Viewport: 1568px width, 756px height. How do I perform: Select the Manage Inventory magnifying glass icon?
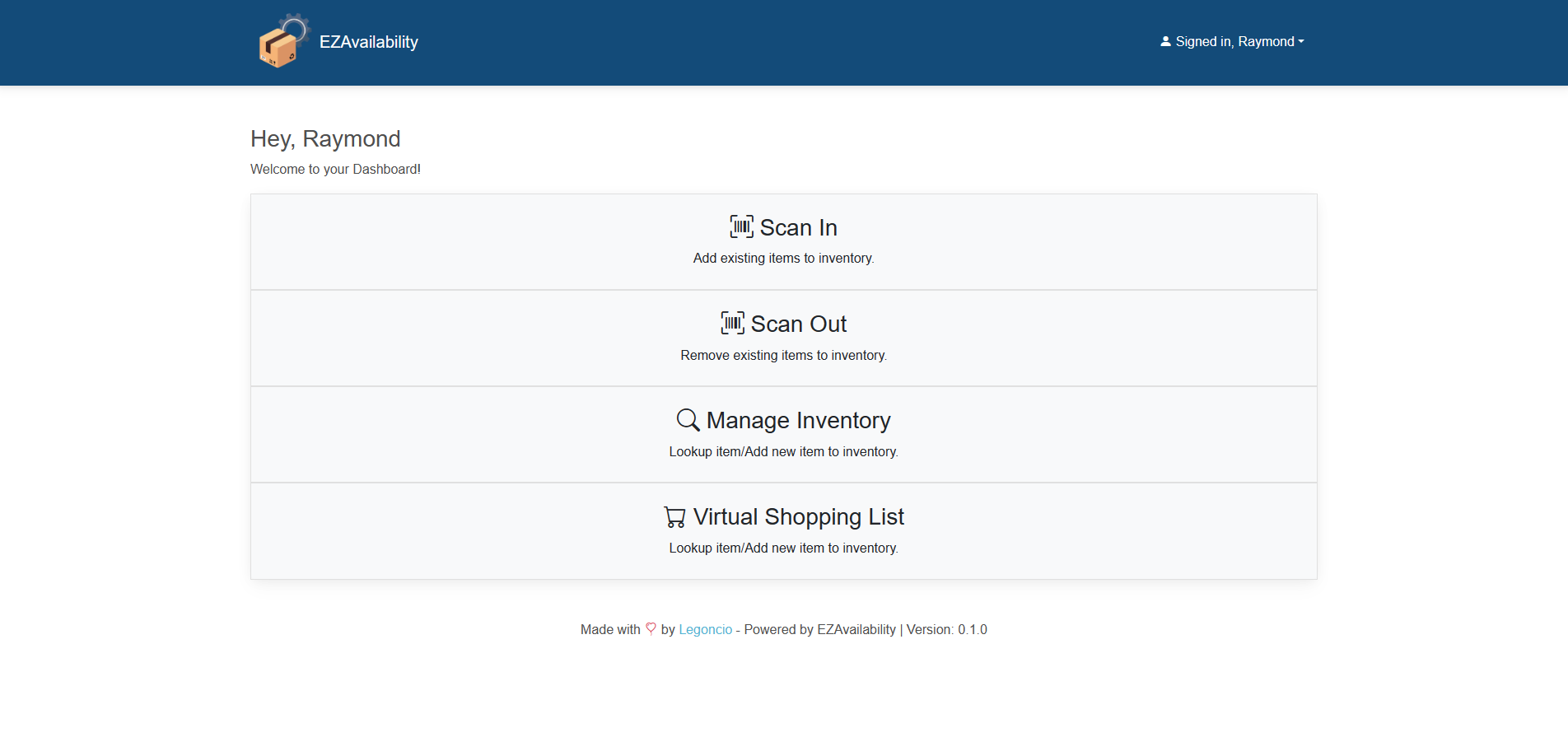coord(686,420)
